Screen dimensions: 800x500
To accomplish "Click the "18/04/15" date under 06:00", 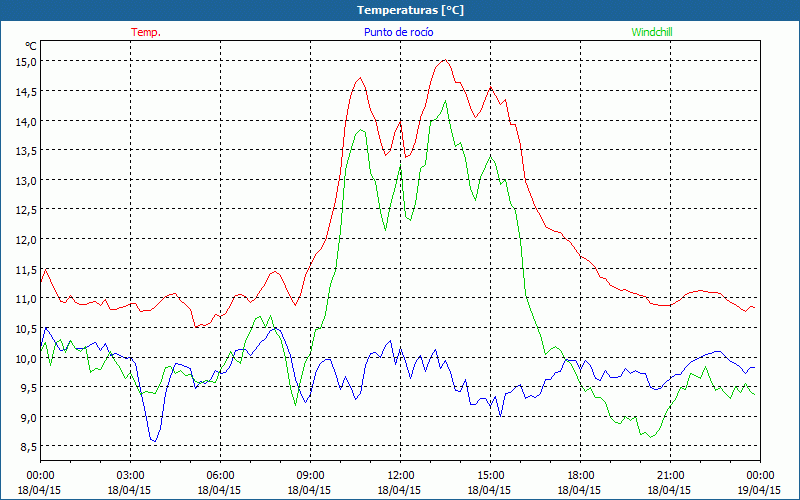I will click(219, 490).
